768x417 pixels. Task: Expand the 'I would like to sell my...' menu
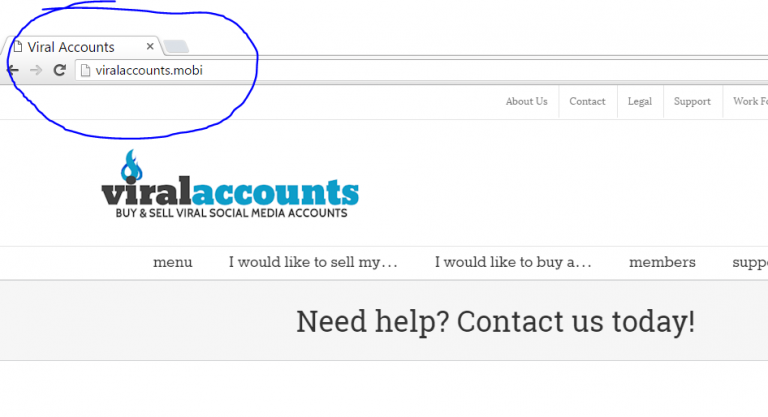[x=313, y=262]
